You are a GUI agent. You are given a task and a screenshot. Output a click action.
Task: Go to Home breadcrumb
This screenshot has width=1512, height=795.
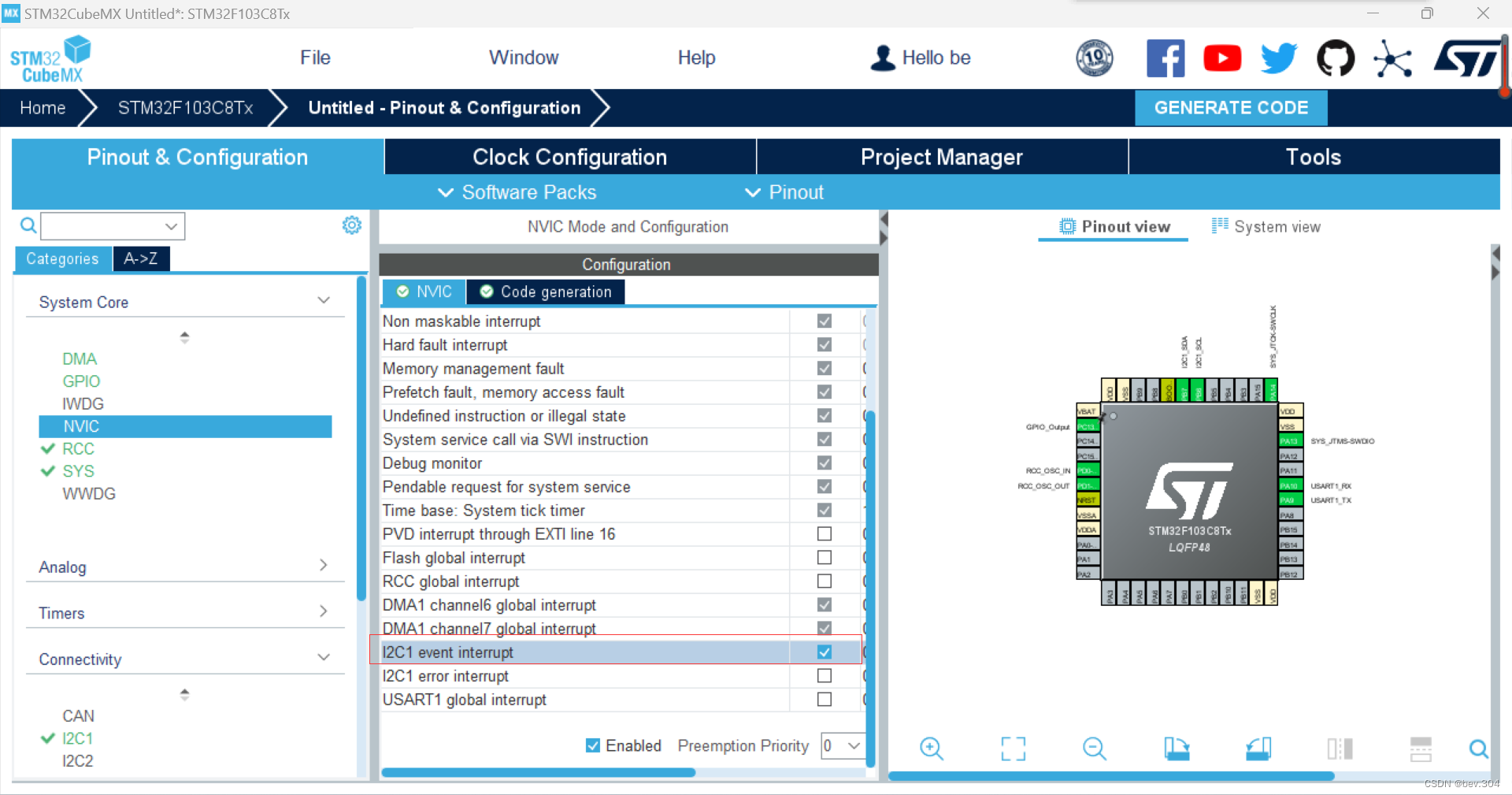43,108
